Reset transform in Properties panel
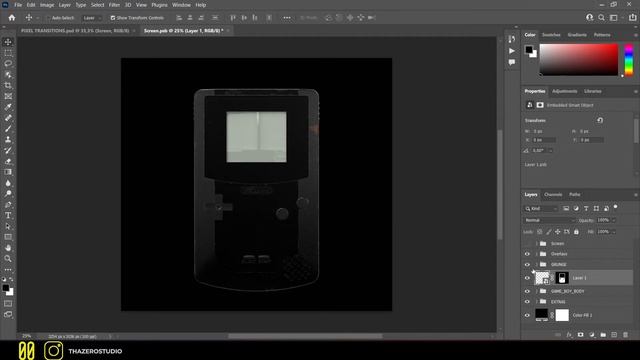Image resolution: width=640 pixels, height=360 pixels. (x=600, y=120)
